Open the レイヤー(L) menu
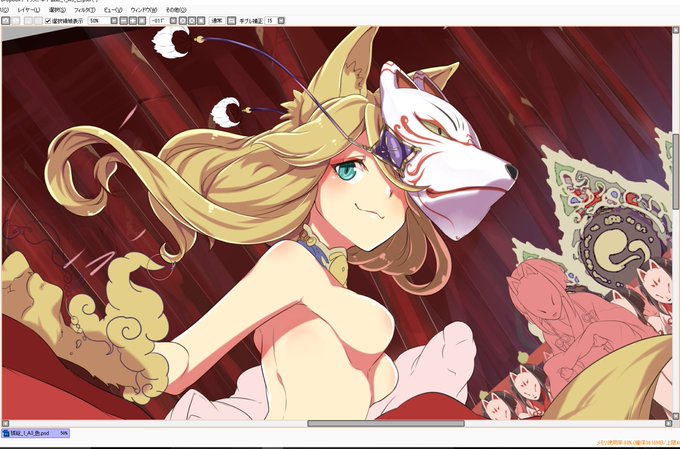 tap(29, 10)
